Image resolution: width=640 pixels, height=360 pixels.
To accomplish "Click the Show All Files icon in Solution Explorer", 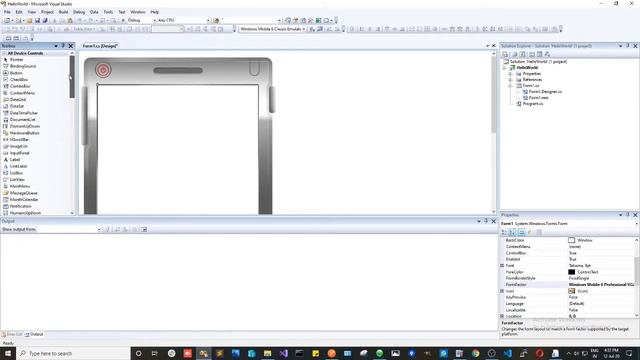I will (514, 54).
